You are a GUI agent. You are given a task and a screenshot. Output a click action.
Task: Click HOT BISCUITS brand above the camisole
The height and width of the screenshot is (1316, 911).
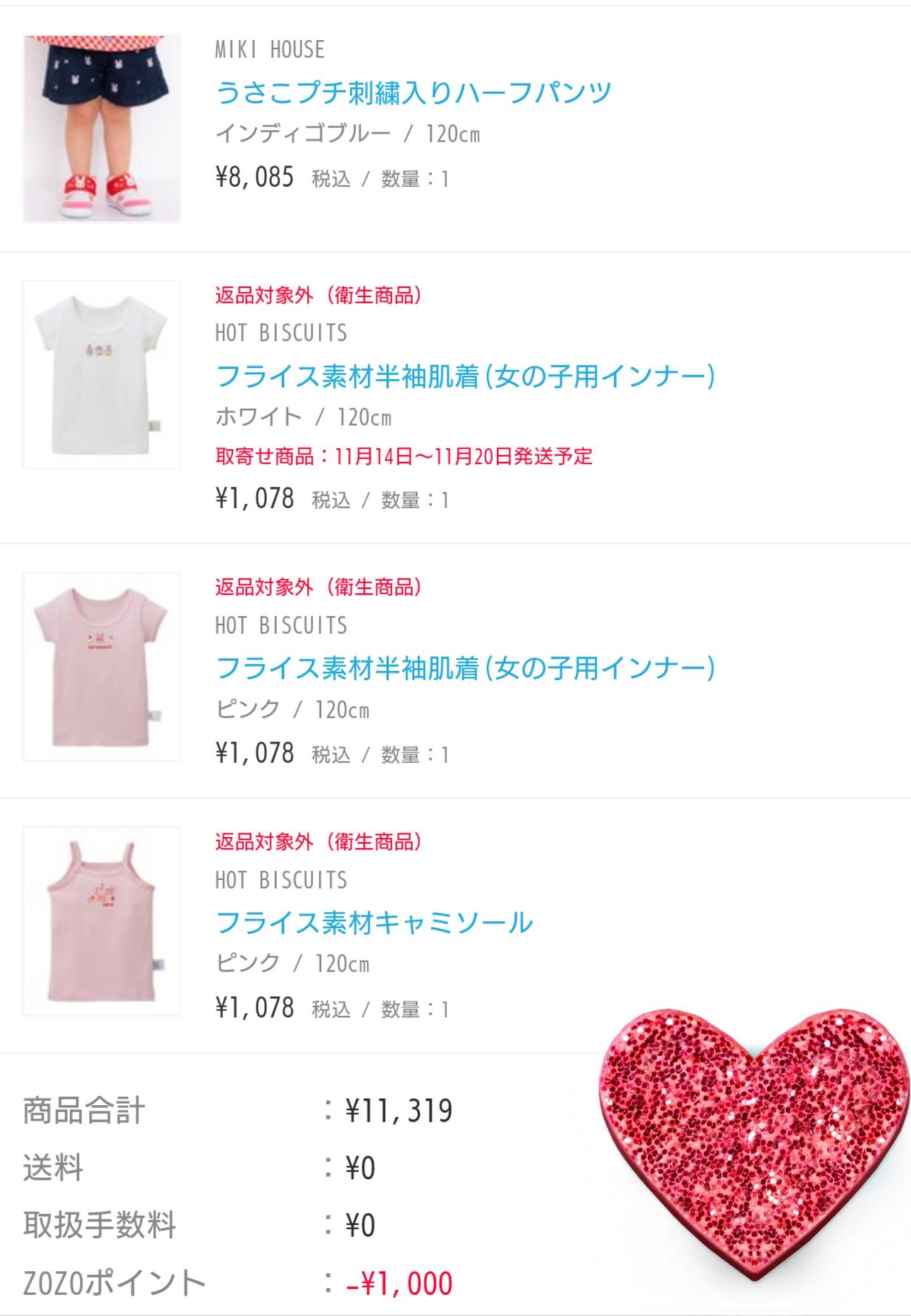pos(282,880)
